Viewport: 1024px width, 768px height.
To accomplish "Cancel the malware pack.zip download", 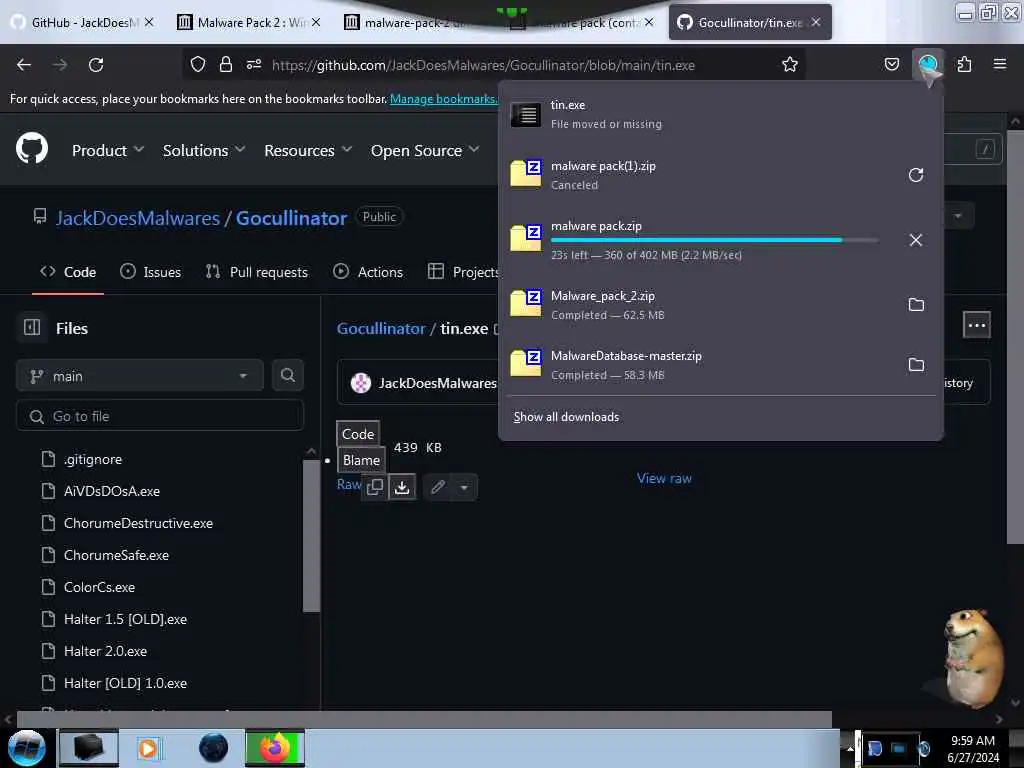I will tap(916, 240).
